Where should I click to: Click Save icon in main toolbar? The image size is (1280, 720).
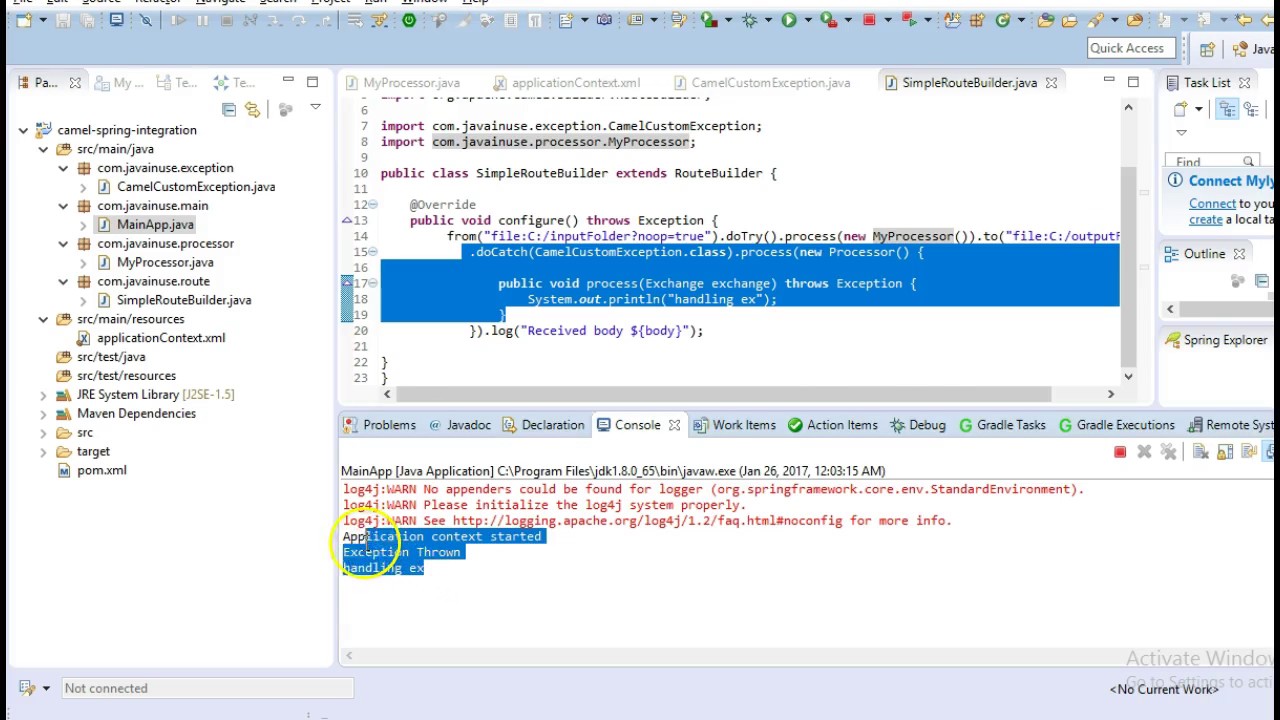(63, 20)
